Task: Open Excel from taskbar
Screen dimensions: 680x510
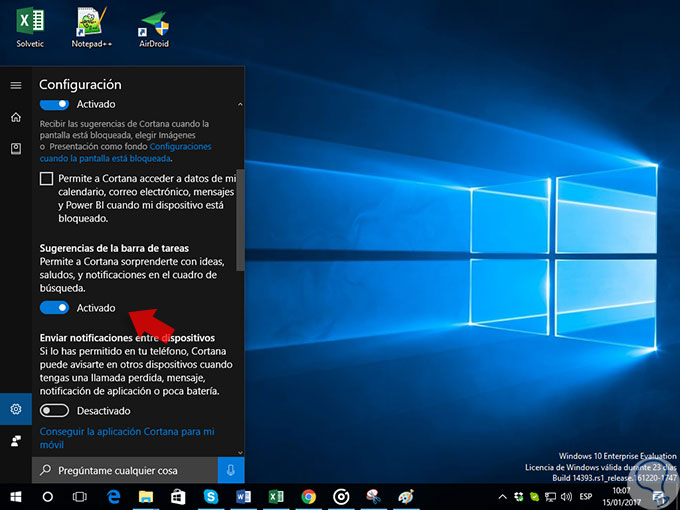Action: coord(276,497)
